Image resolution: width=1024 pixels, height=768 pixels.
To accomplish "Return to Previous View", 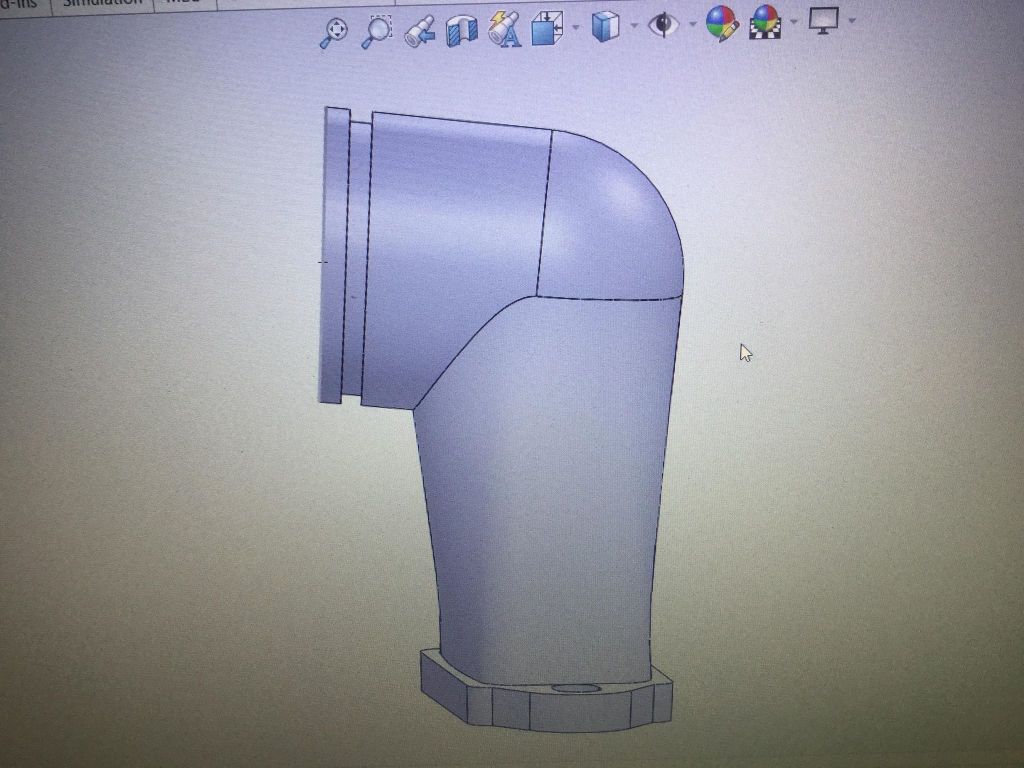I will coord(419,29).
